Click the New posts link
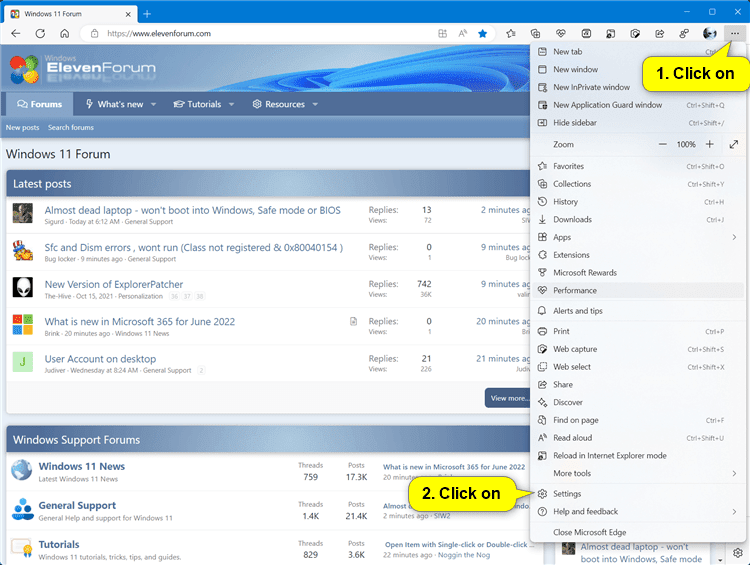The width and height of the screenshot is (750, 565). 22,127
